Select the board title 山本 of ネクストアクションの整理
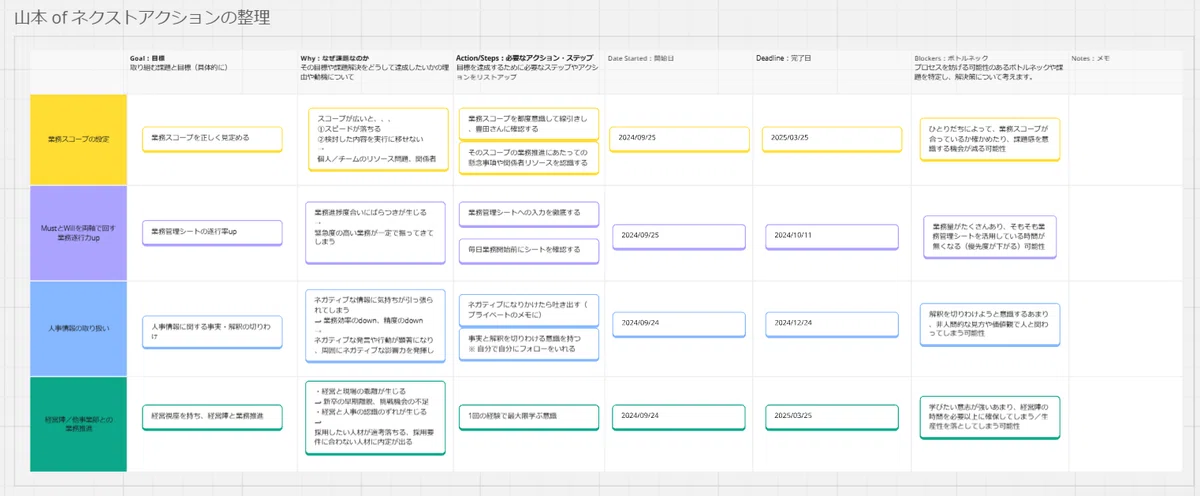1200x496 pixels. (x=142, y=19)
